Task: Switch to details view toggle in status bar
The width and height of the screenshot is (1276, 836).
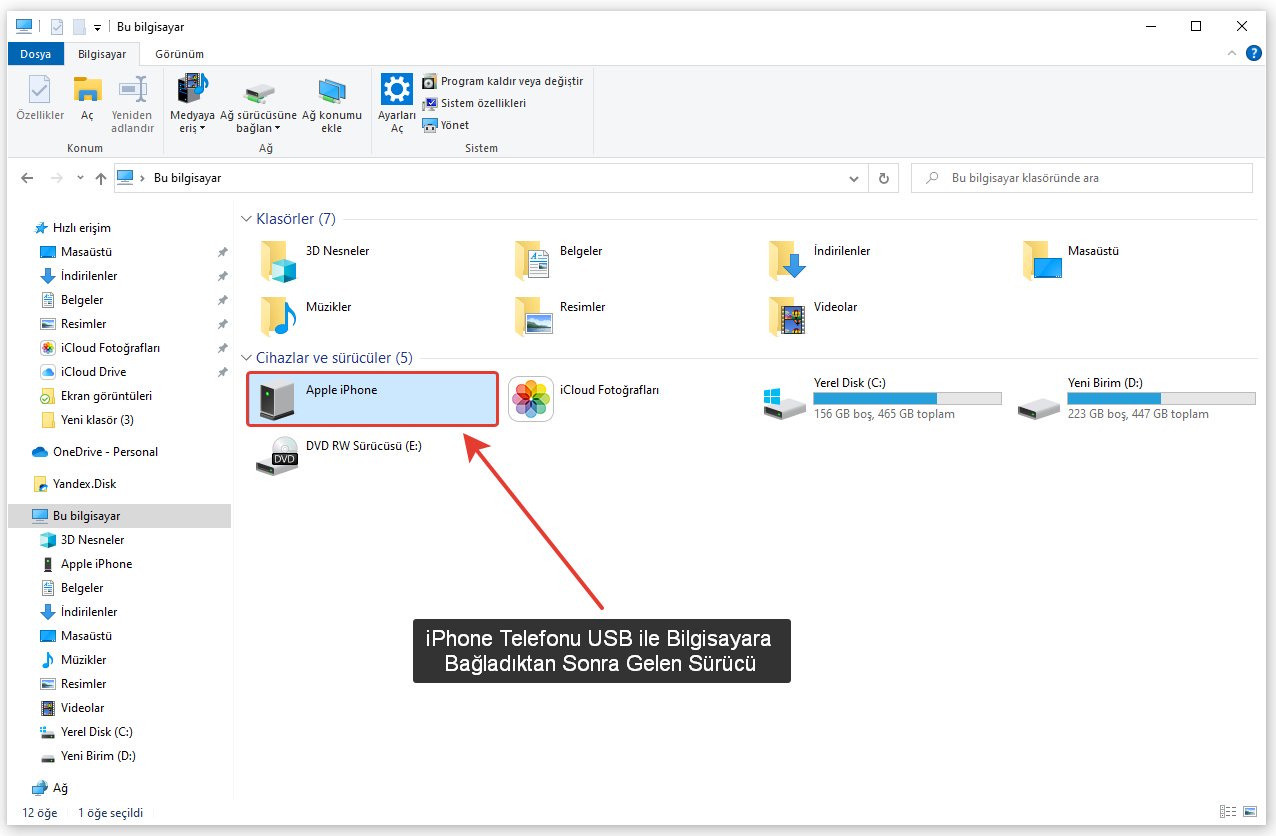Action: 1227,812
